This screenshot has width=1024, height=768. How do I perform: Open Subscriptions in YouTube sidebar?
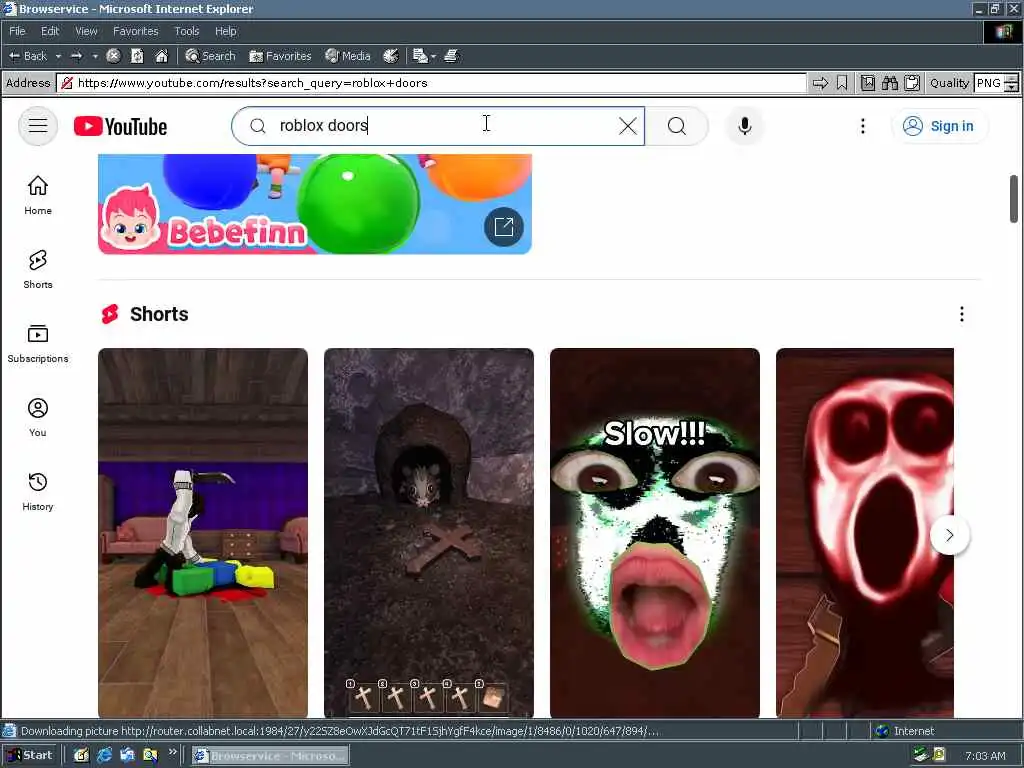(38, 344)
